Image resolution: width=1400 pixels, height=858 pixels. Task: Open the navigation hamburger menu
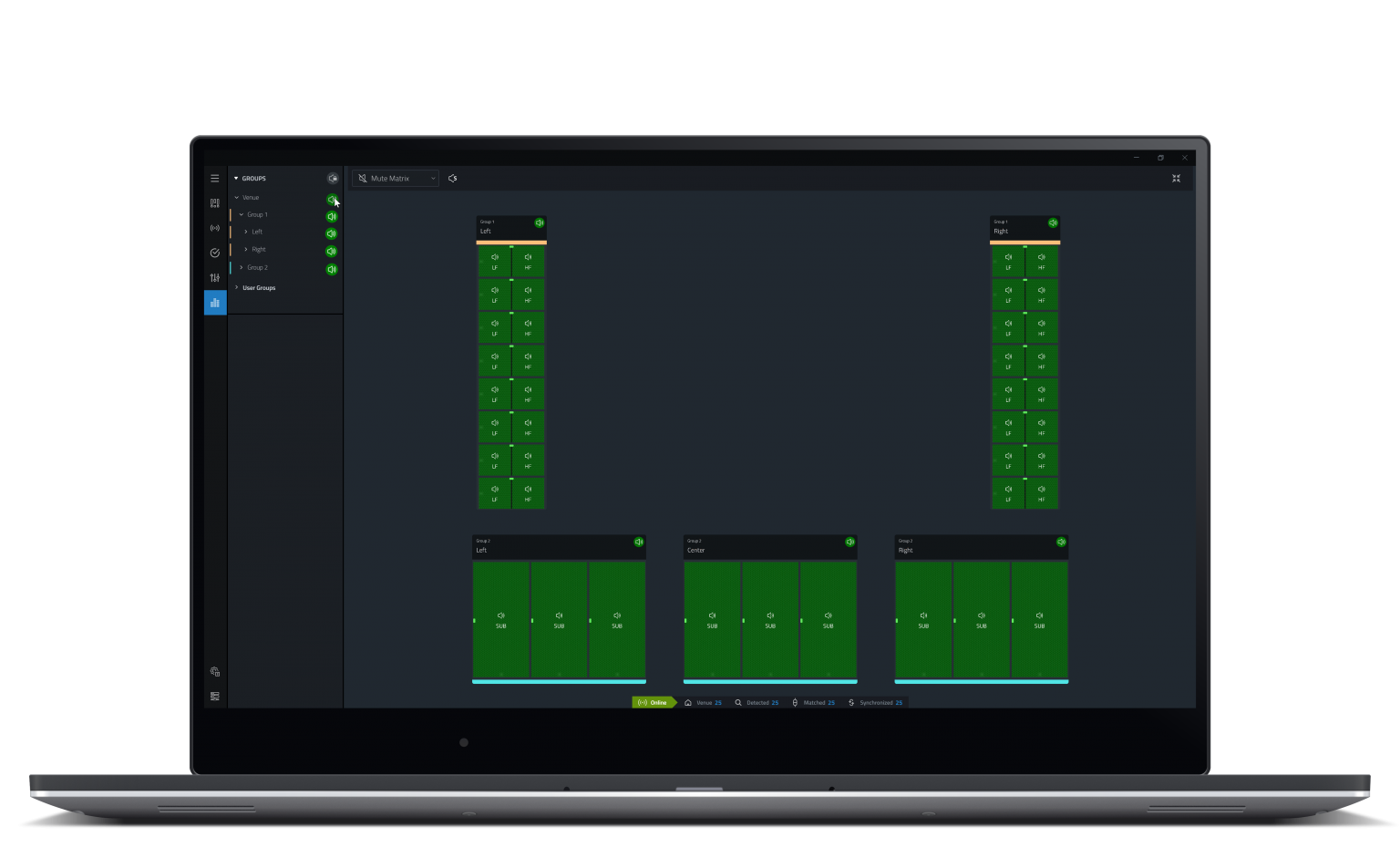214,178
